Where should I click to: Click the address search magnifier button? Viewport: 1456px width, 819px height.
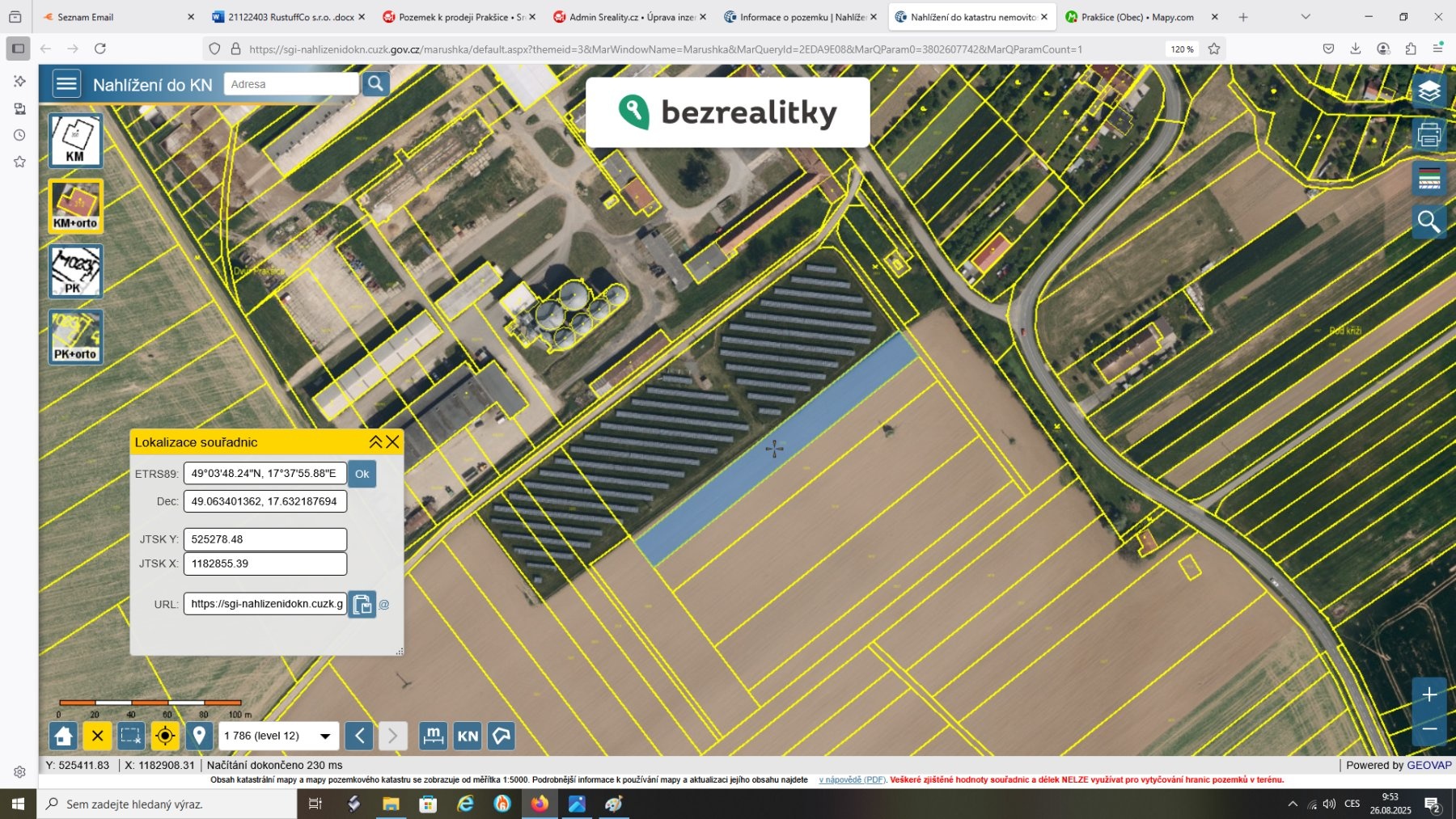click(375, 83)
